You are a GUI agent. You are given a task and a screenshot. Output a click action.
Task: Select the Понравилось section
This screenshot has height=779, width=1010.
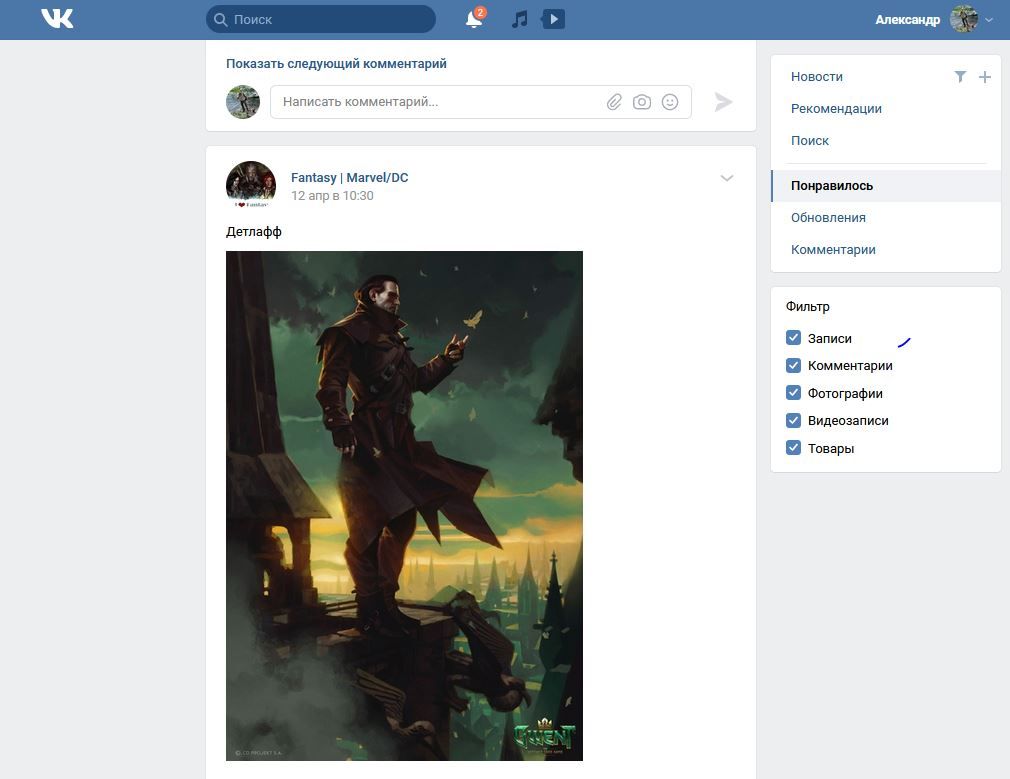[886, 186]
